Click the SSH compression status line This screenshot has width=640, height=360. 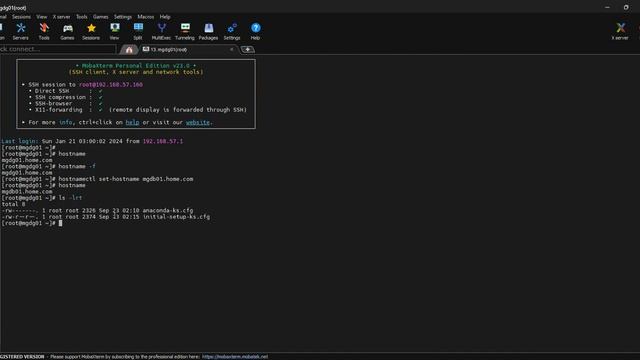tap(66, 97)
